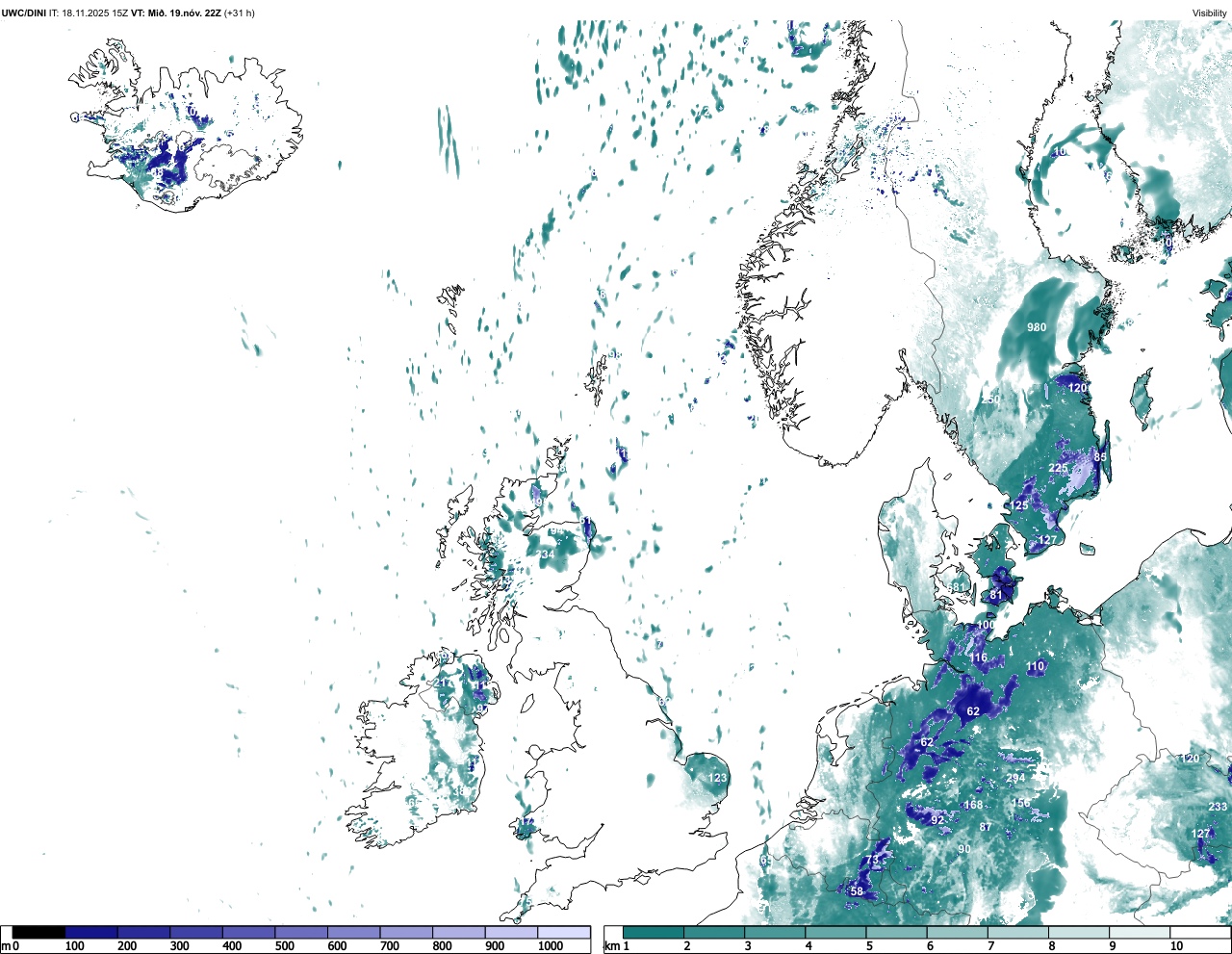This screenshot has height=954, width=1232.
Task: Click the '116' visibility value on the map
Action: 979,657
